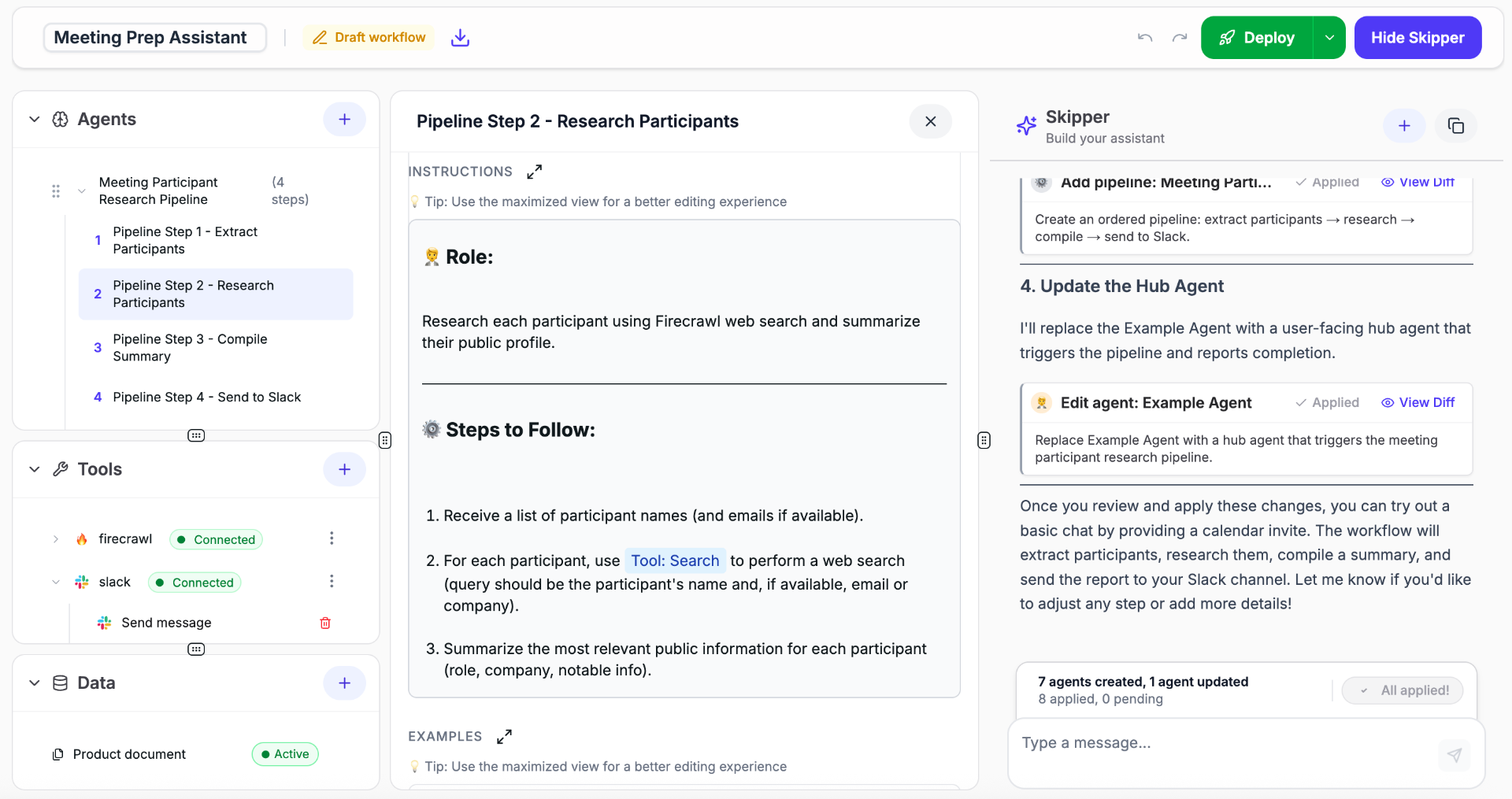The image size is (1512, 799).
Task: Deploy the Meeting Prep Assistant
Action: [x=1255, y=37]
